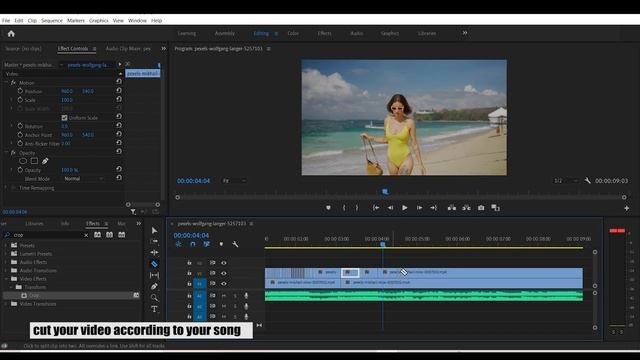Click Mark Out bracket button

(357, 208)
